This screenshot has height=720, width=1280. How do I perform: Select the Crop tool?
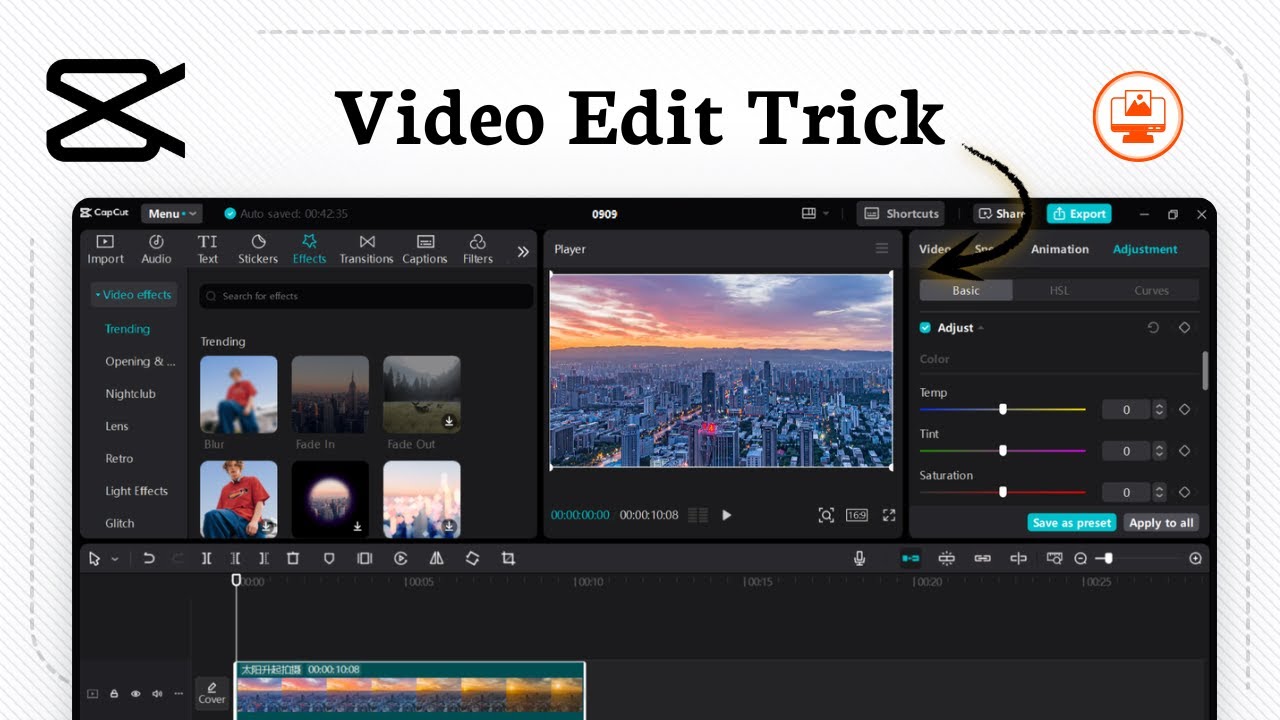coord(508,558)
